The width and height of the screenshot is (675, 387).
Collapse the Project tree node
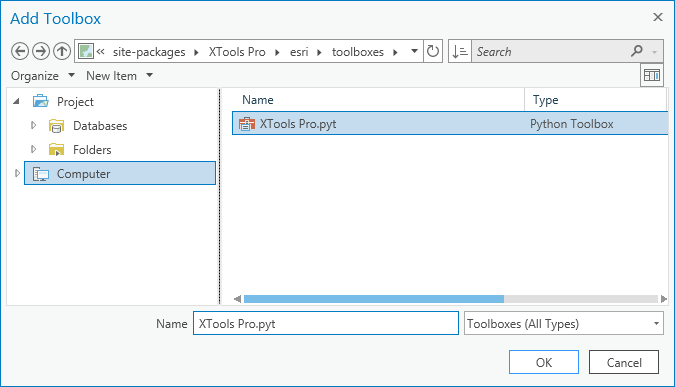click(16, 102)
